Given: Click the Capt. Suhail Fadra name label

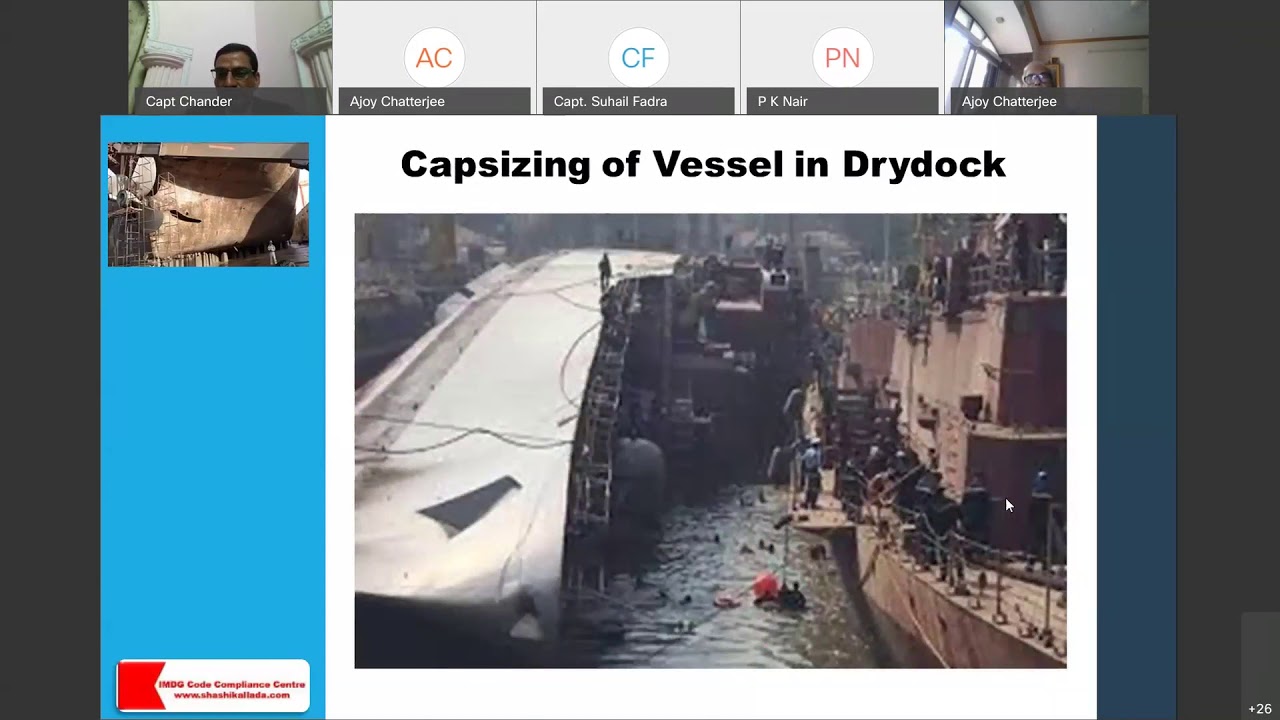Looking at the screenshot, I should (x=610, y=101).
